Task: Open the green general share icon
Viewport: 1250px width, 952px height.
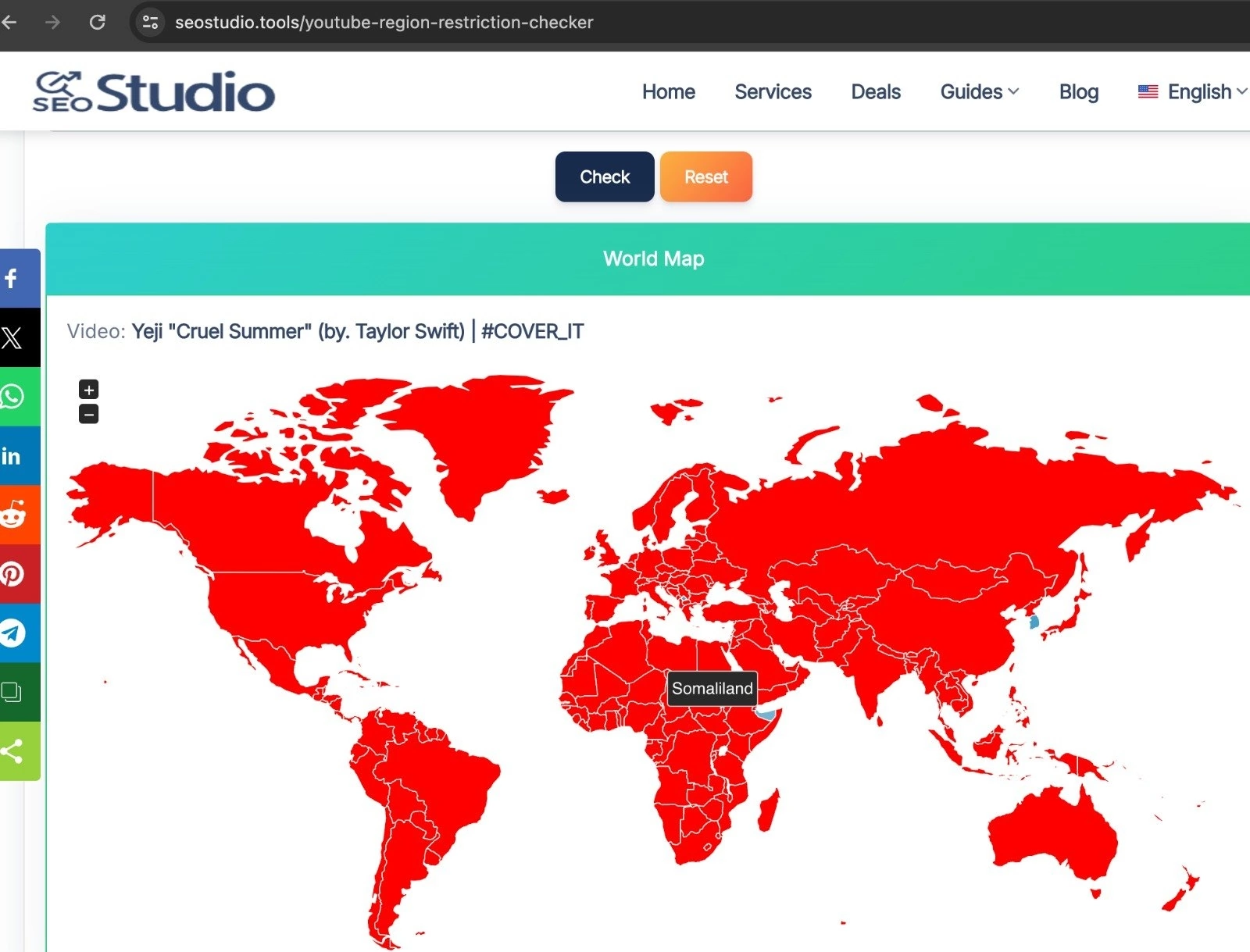Action: click(12, 751)
